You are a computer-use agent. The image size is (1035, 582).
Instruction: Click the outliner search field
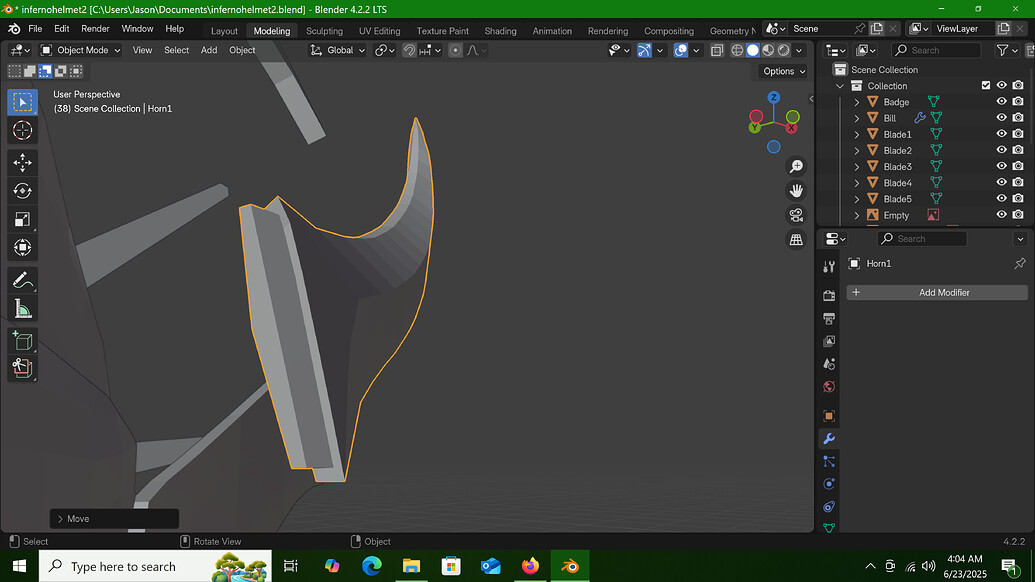[936, 50]
